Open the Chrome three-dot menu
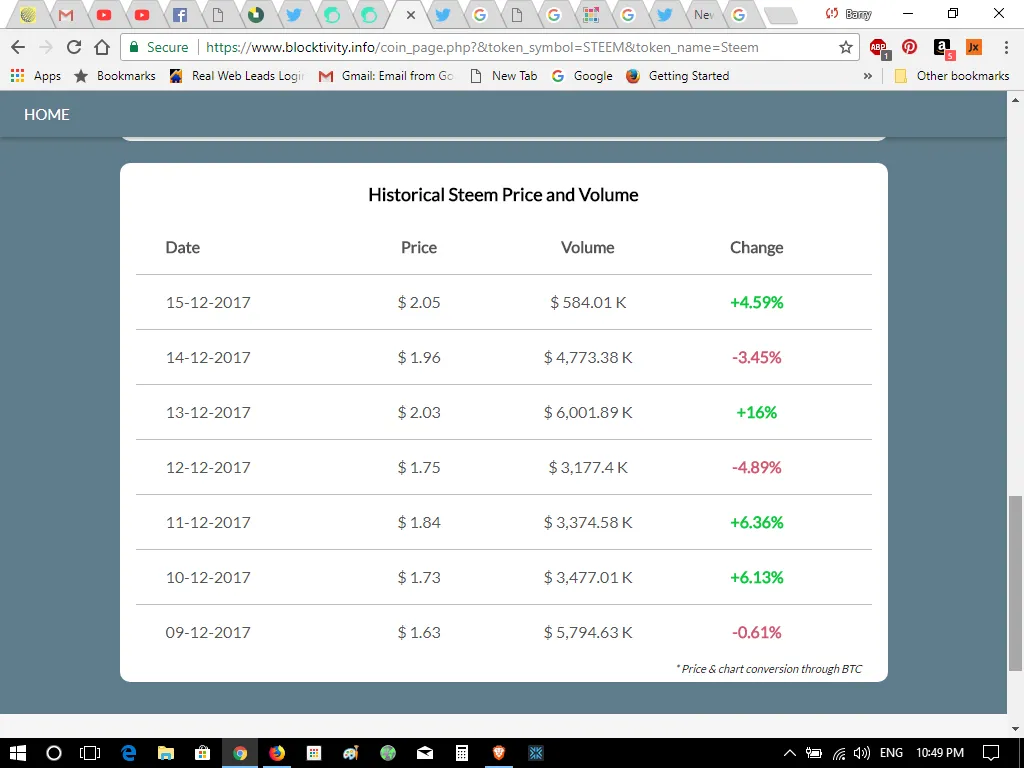The height and width of the screenshot is (768, 1024). pyautogui.click(x=1006, y=47)
